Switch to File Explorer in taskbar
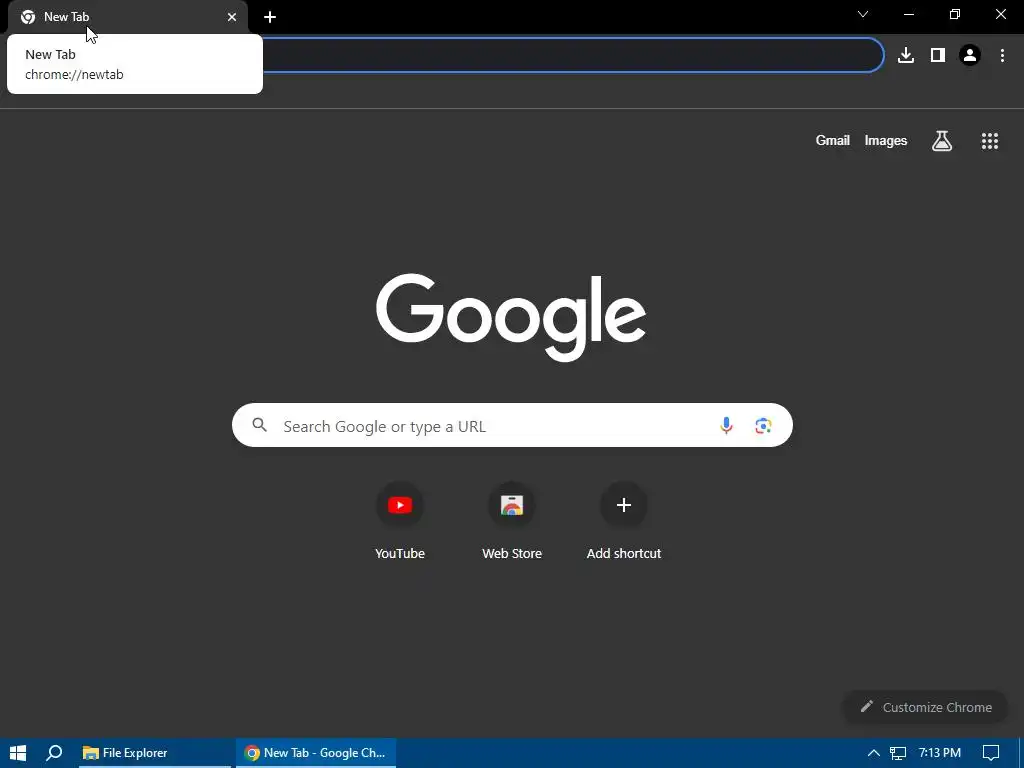 tap(155, 753)
